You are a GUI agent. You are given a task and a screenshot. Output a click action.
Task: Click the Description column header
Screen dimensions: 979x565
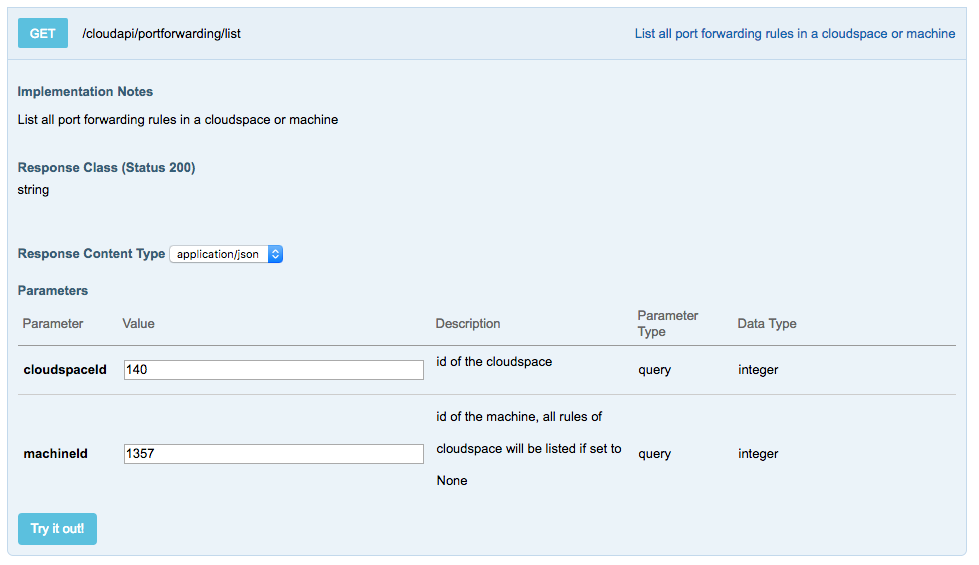468,324
